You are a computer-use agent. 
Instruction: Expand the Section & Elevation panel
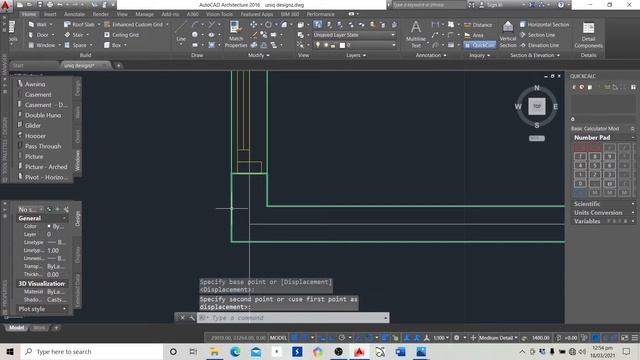535,55
